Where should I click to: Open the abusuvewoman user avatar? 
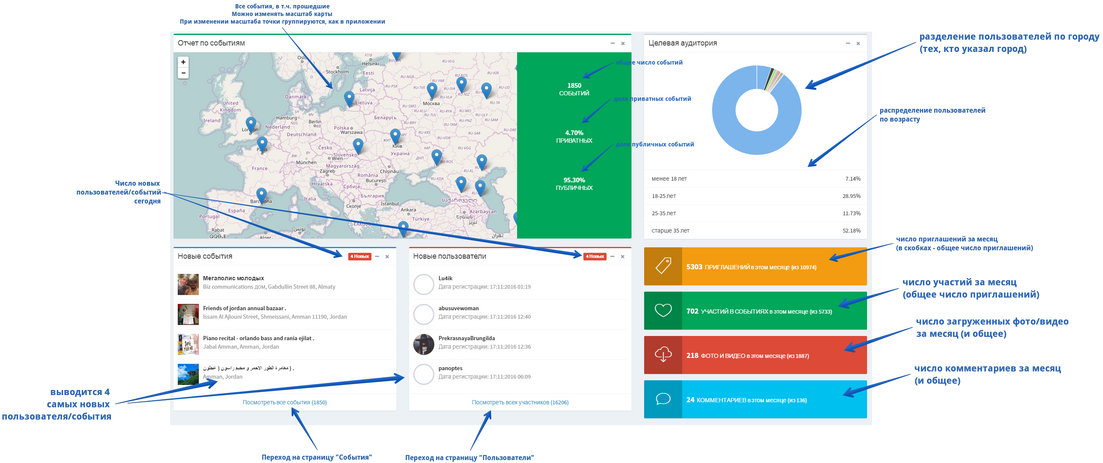pyautogui.click(x=423, y=314)
